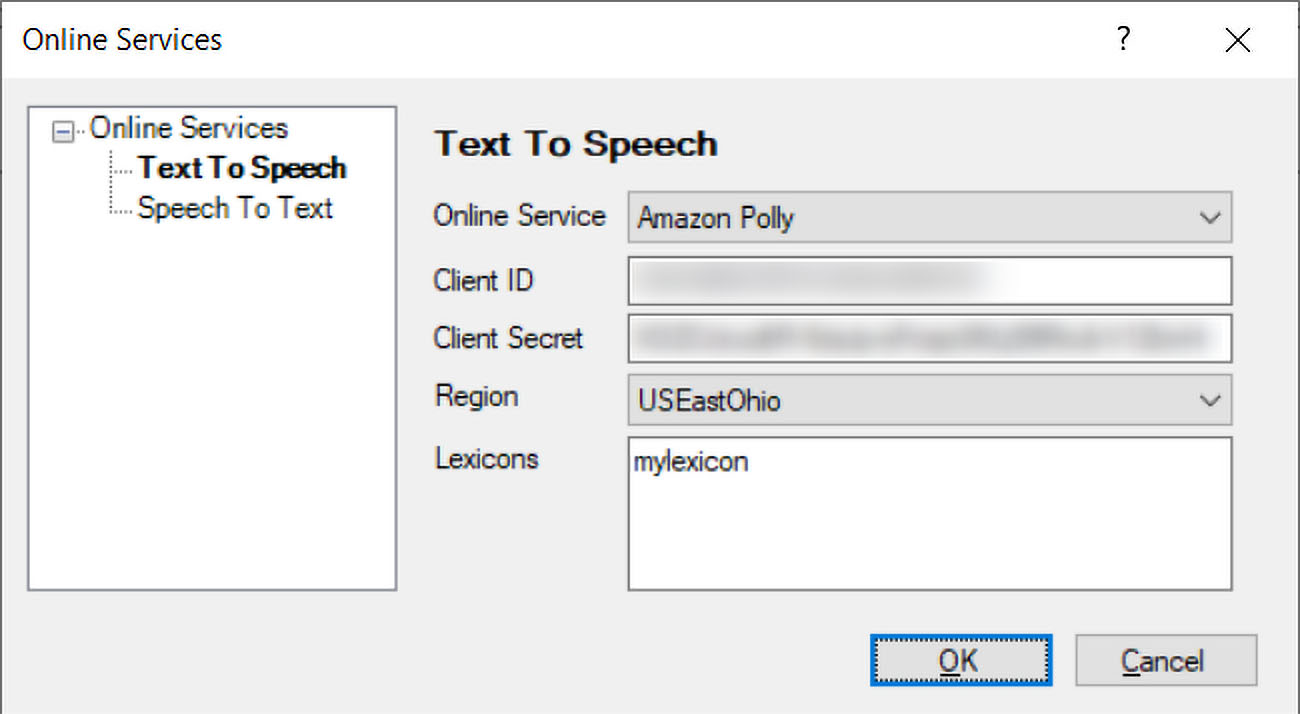This screenshot has width=1300, height=714.
Task: Cancel the Online Services dialog
Action: pyautogui.click(x=1165, y=661)
